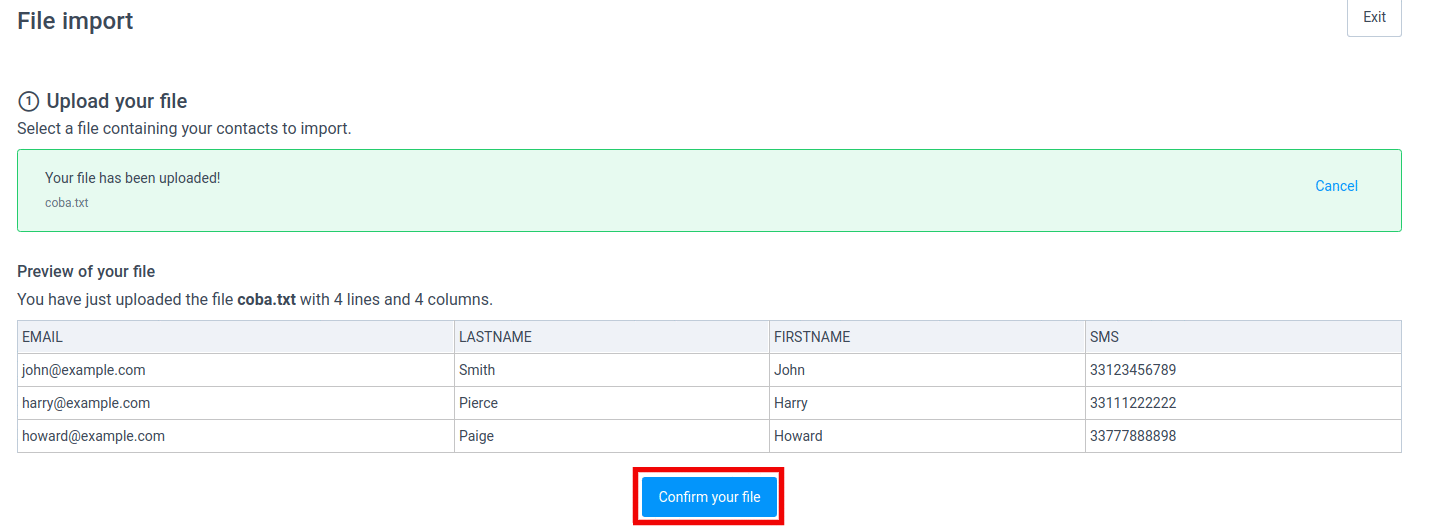Select the Smith last name cell
Image resolution: width=1433 pixels, height=527 pixels.
pyautogui.click(x=477, y=370)
